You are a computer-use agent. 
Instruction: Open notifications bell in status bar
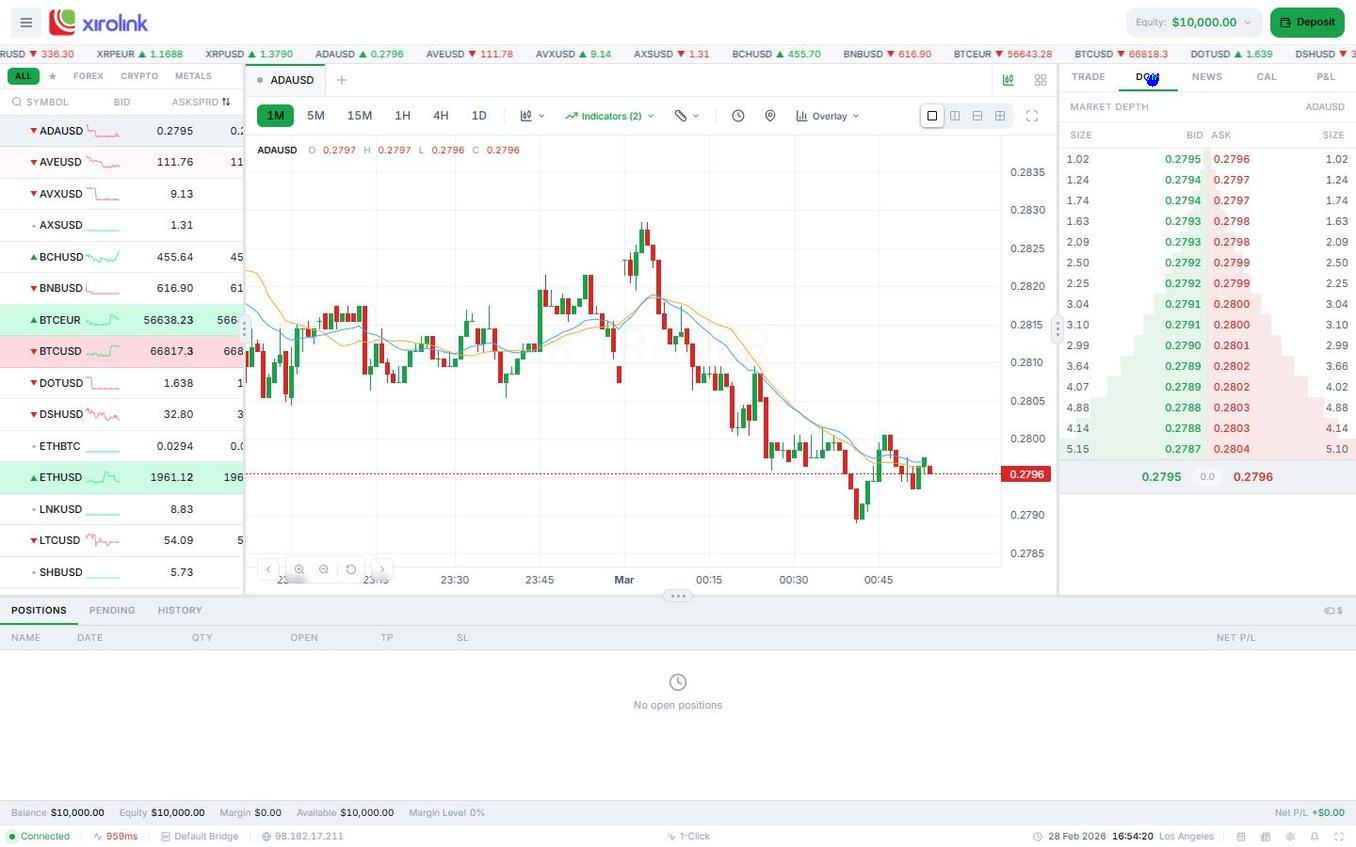coord(1314,836)
